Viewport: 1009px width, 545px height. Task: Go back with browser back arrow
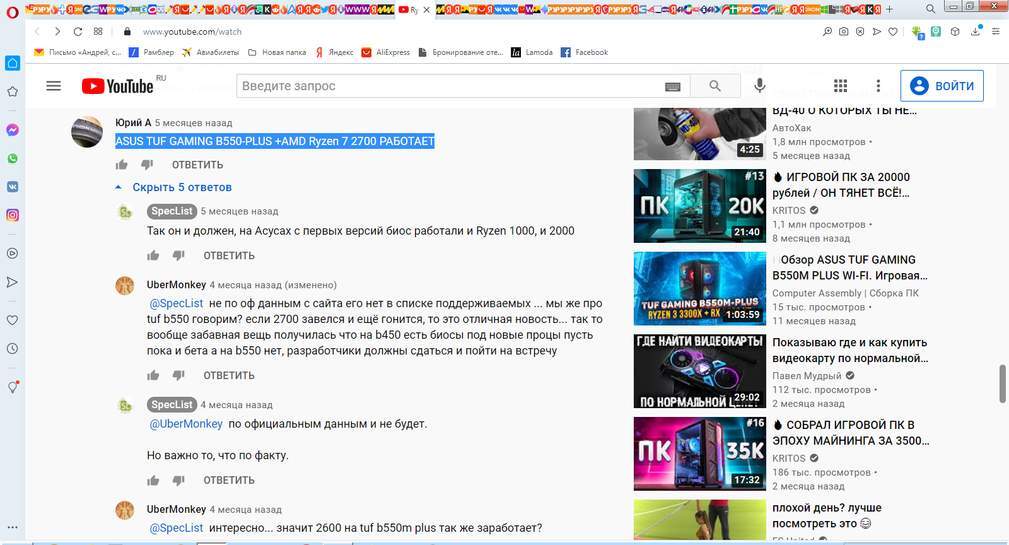point(37,32)
